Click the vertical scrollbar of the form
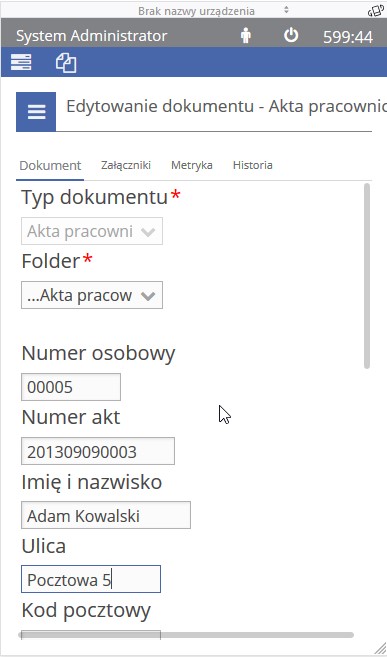387x657 pixels. [x=367, y=276]
